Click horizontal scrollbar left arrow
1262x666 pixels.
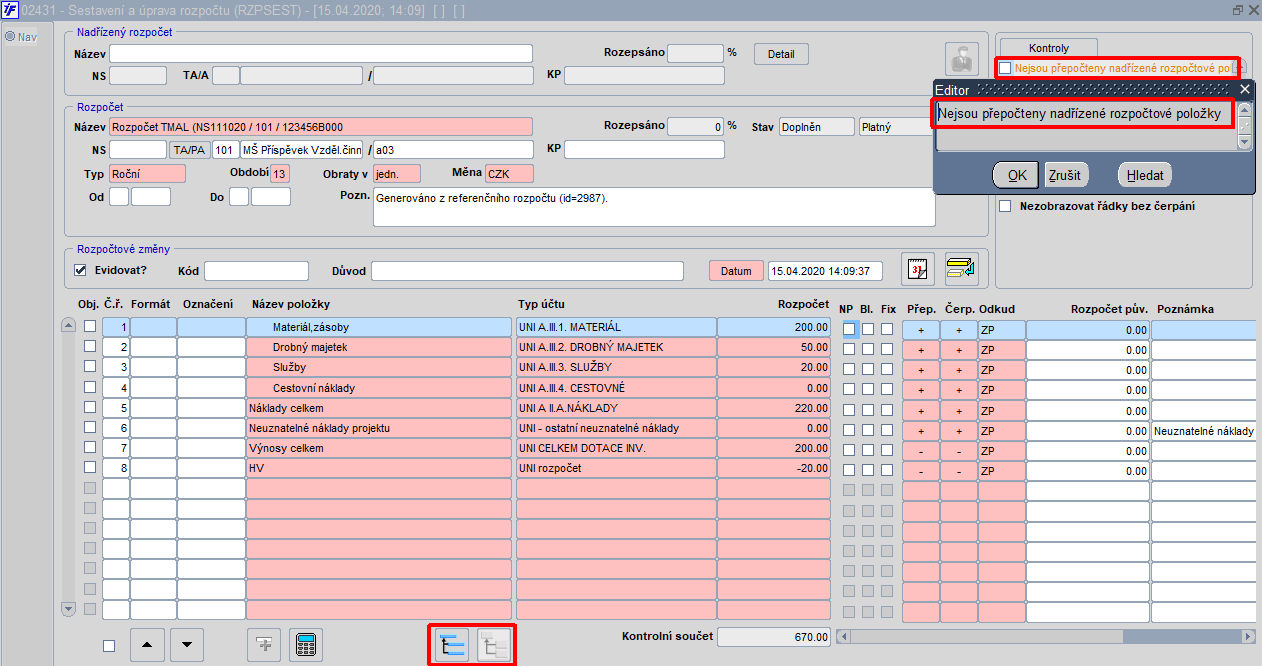(x=842, y=636)
